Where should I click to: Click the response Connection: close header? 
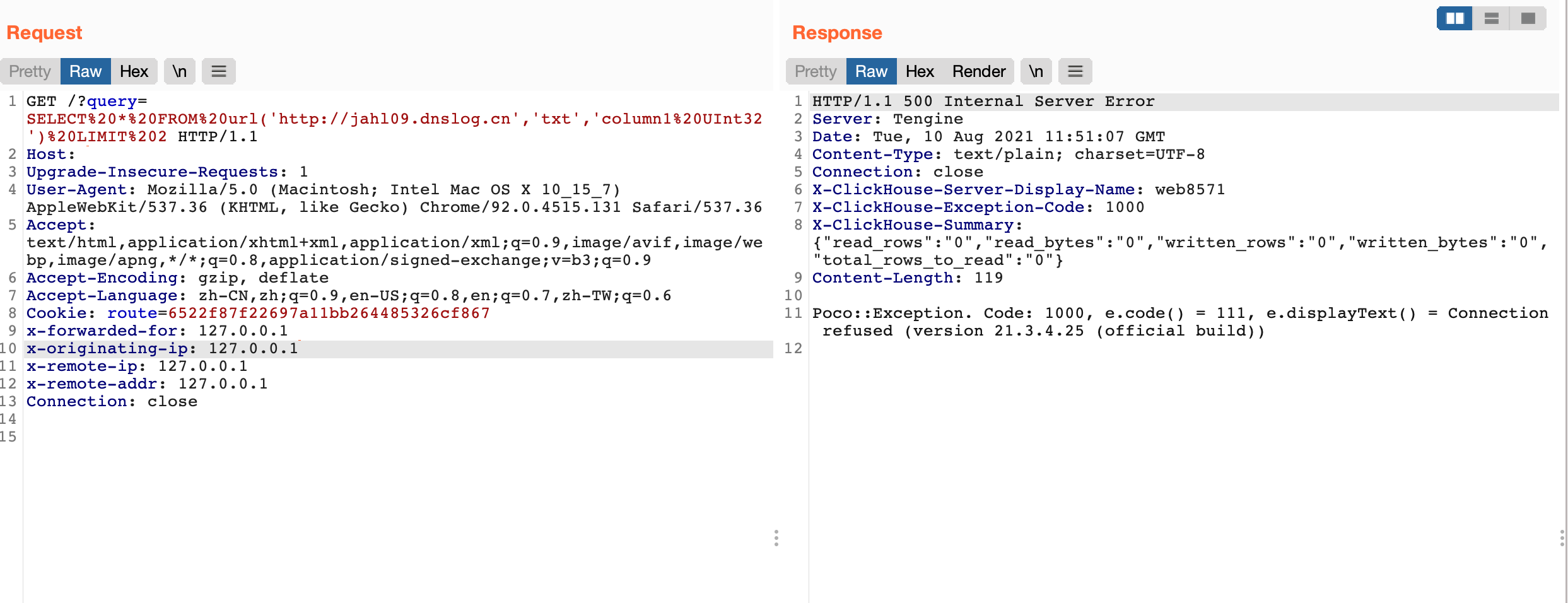click(x=898, y=172)
